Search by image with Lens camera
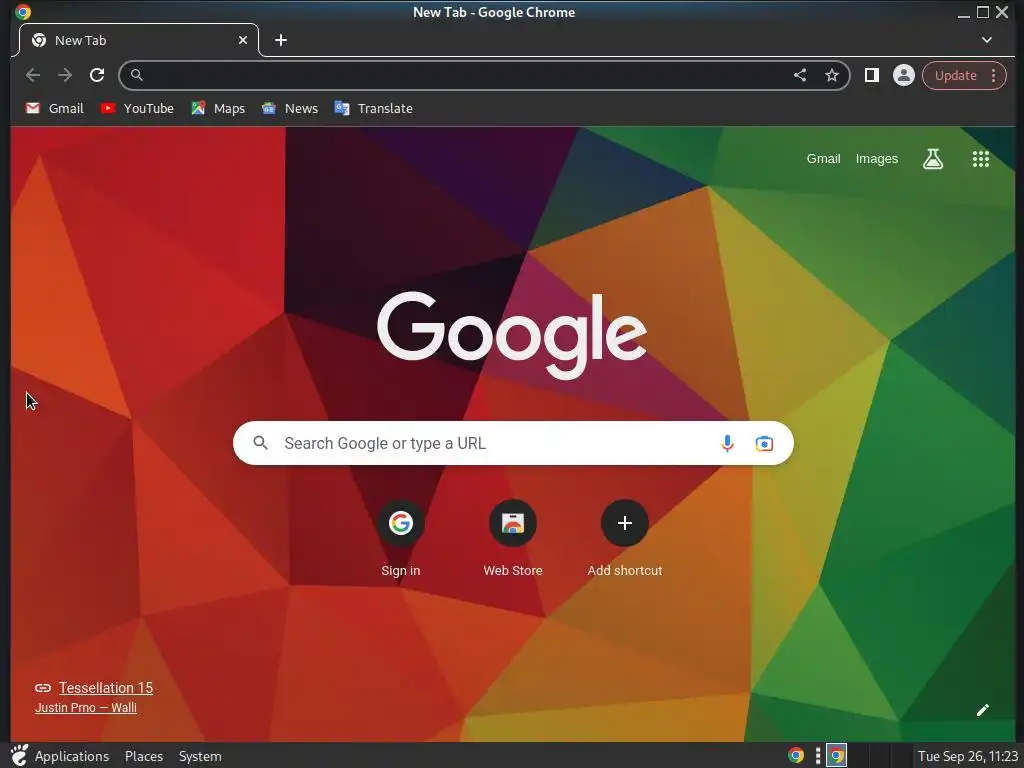The width and height of the screenshot is (1024, 768). [764, 443]
